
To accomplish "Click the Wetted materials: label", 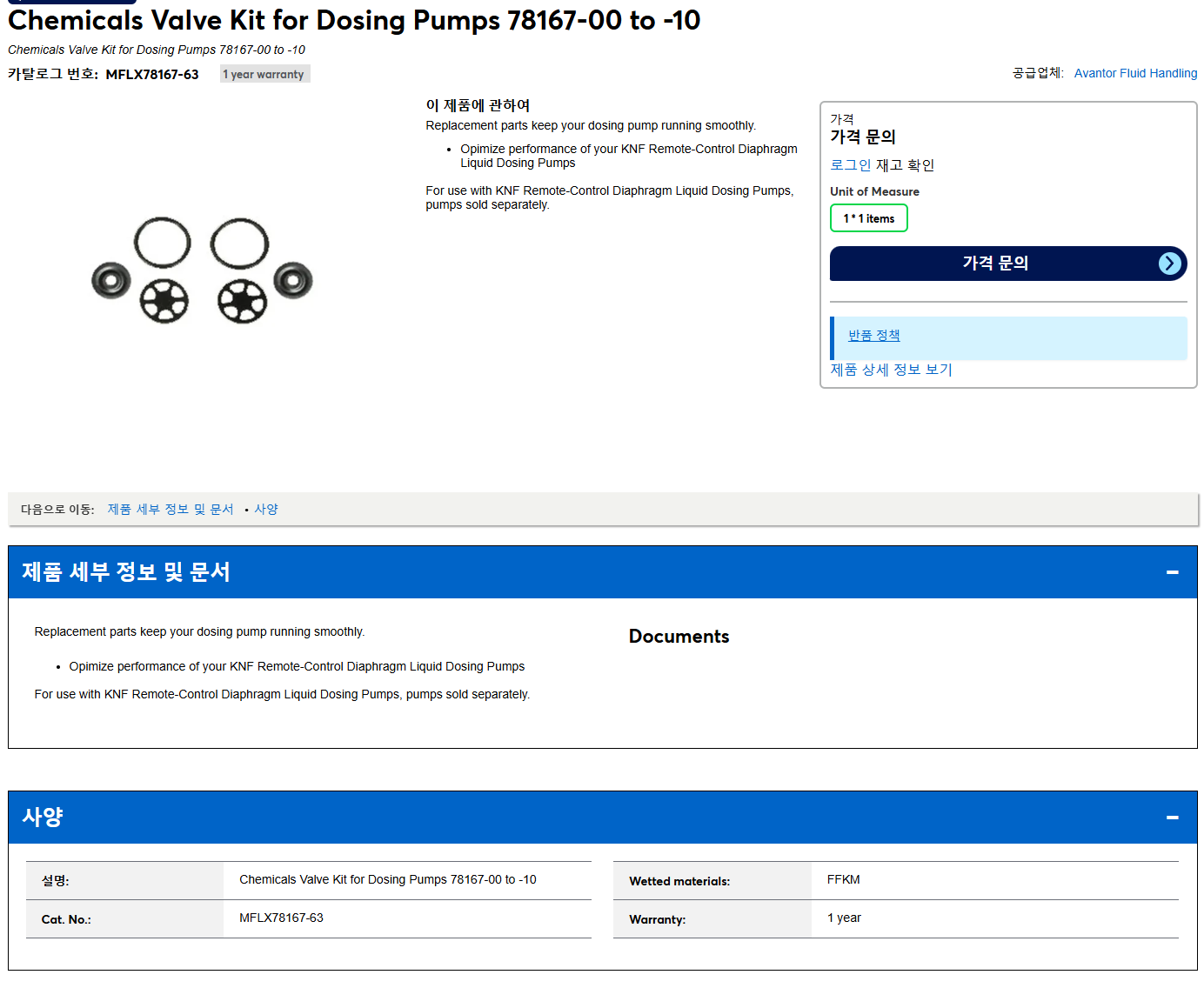I will pyautogui.click(x=679, y=881).
